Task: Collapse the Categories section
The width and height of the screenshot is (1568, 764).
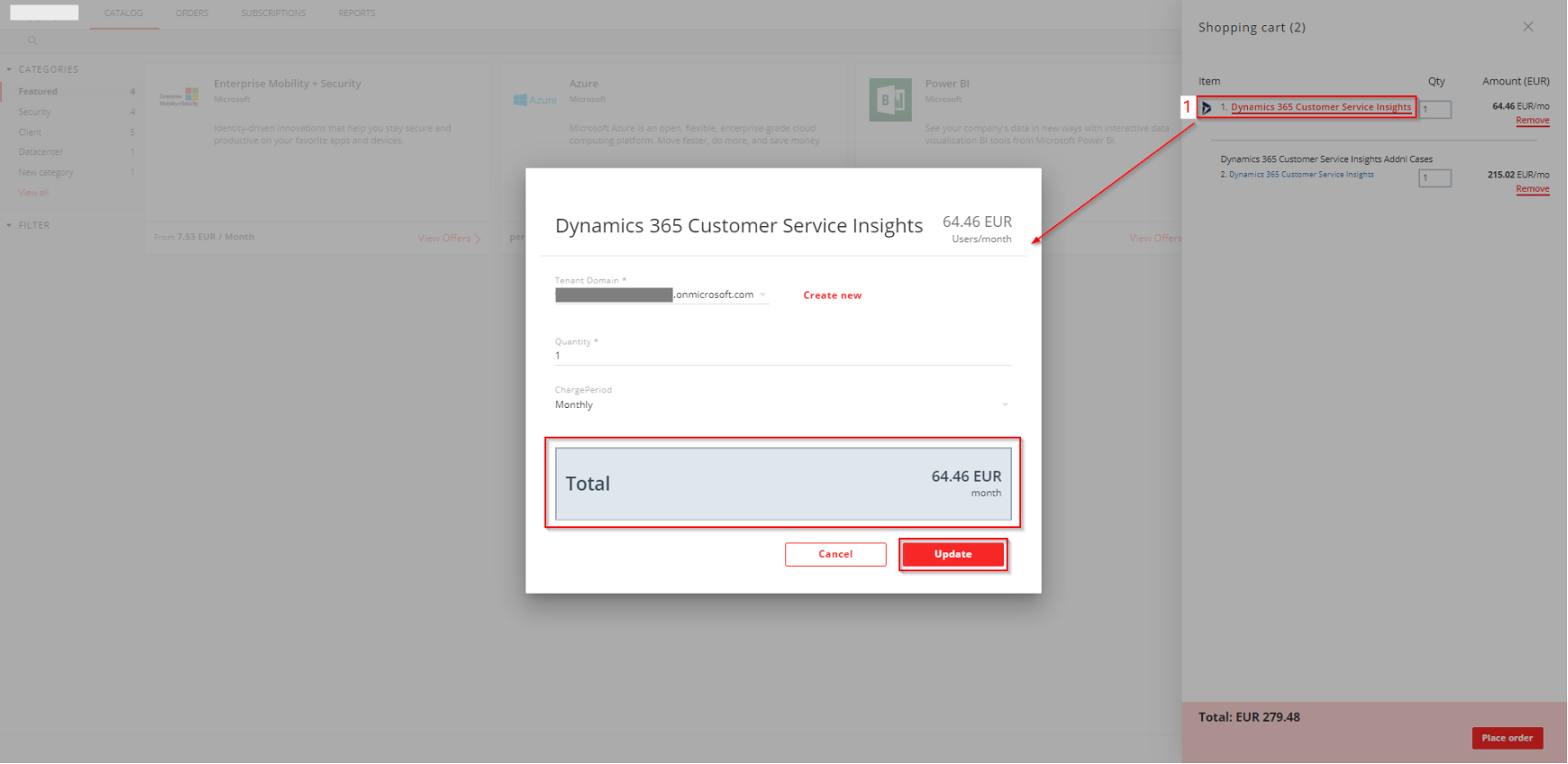Action: 9,69
